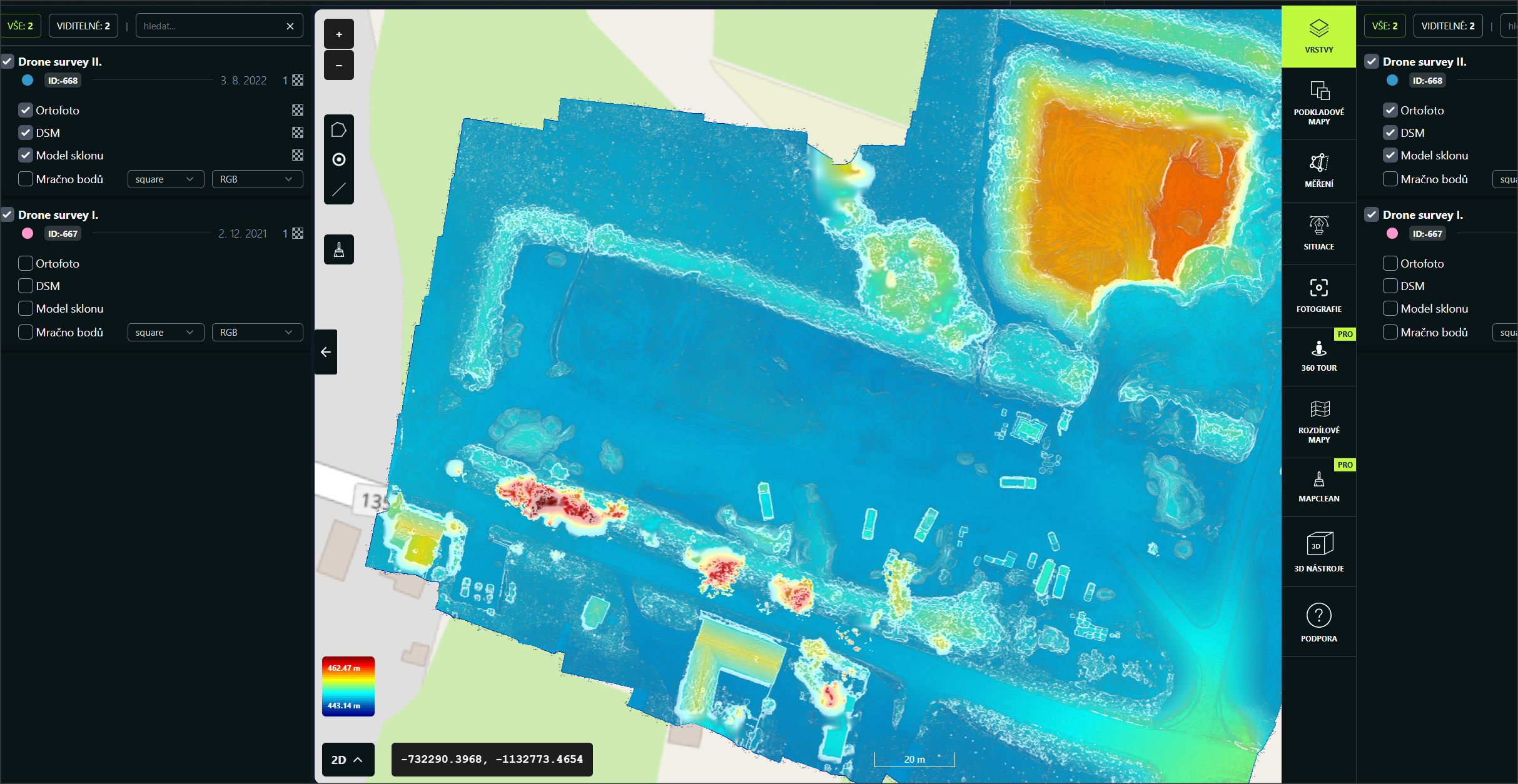Clear the search field with X
Screen dimensions: 1518x784
pos(290,26)
